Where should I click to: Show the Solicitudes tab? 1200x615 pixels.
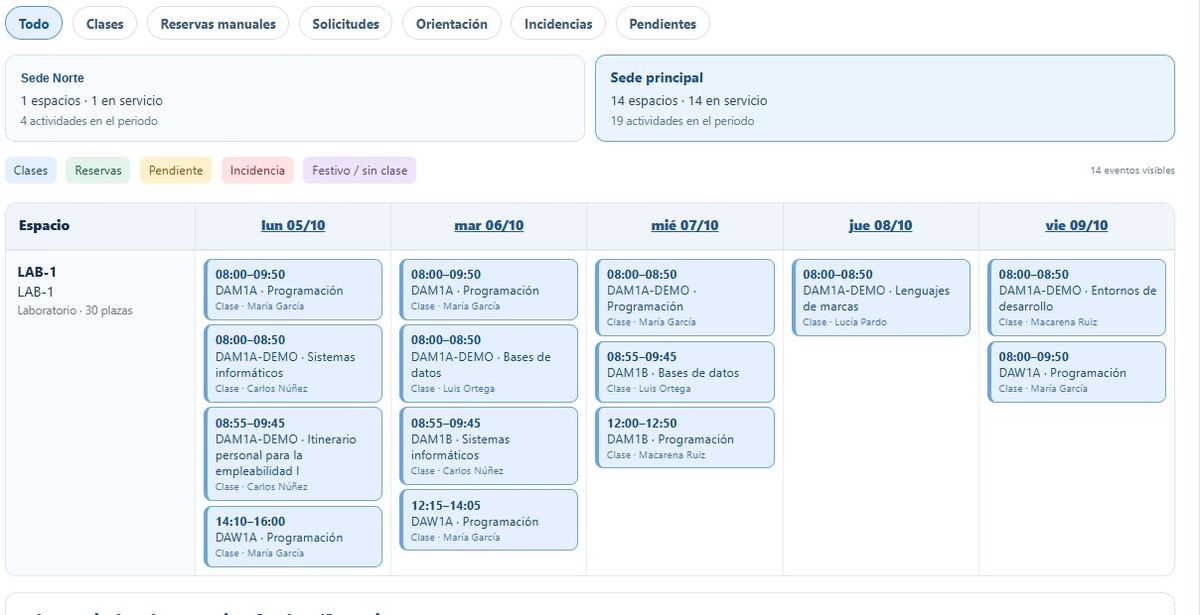(x=346, y=24)
